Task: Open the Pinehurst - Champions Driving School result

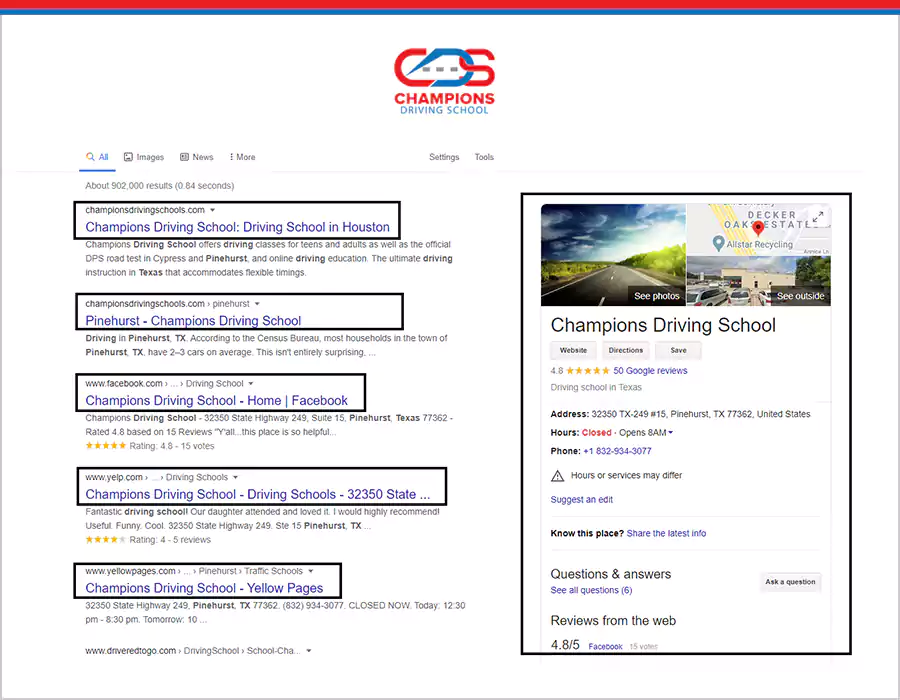Action: coord(193,321)
